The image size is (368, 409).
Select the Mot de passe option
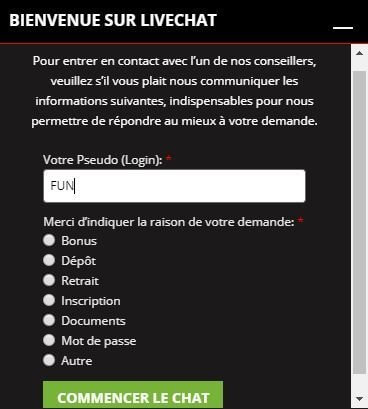(x=49, y=340)
